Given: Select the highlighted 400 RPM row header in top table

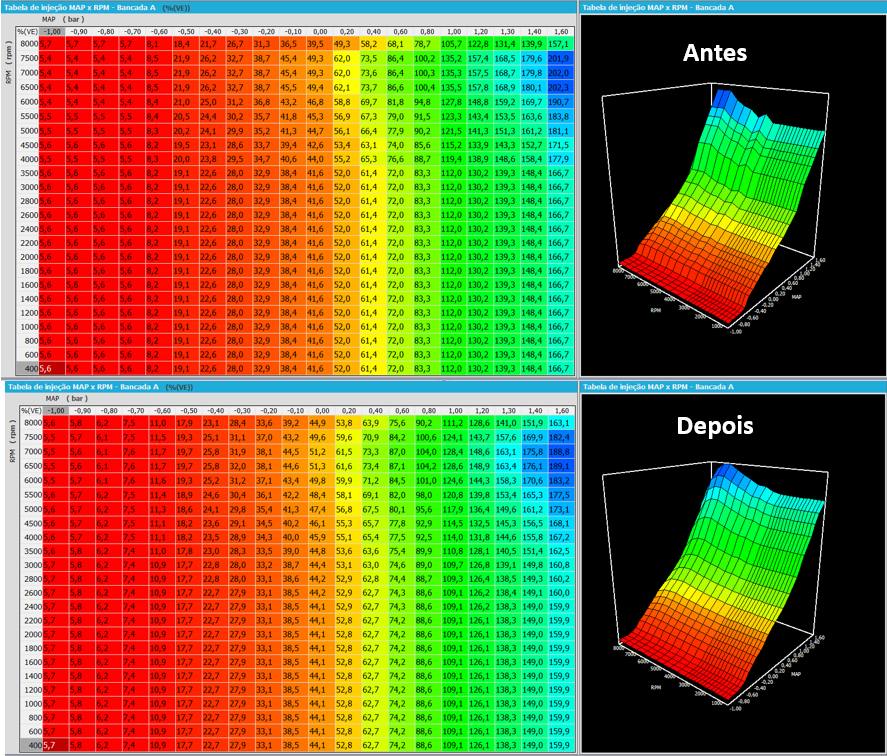Looking at the screenshot, I should (x=28, y=368).
